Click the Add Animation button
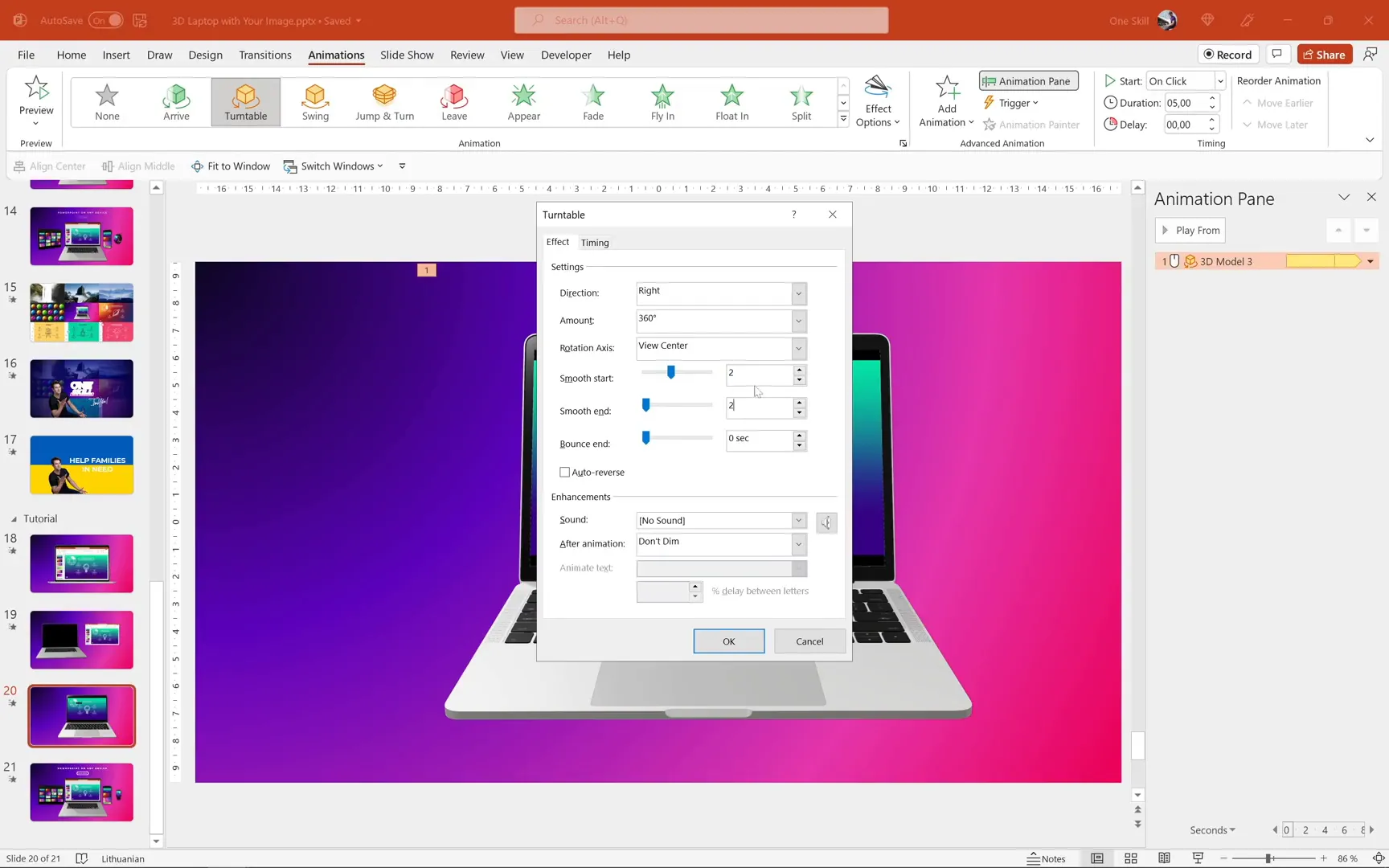This screenshot has width=1389, height=868. point(947,103)
